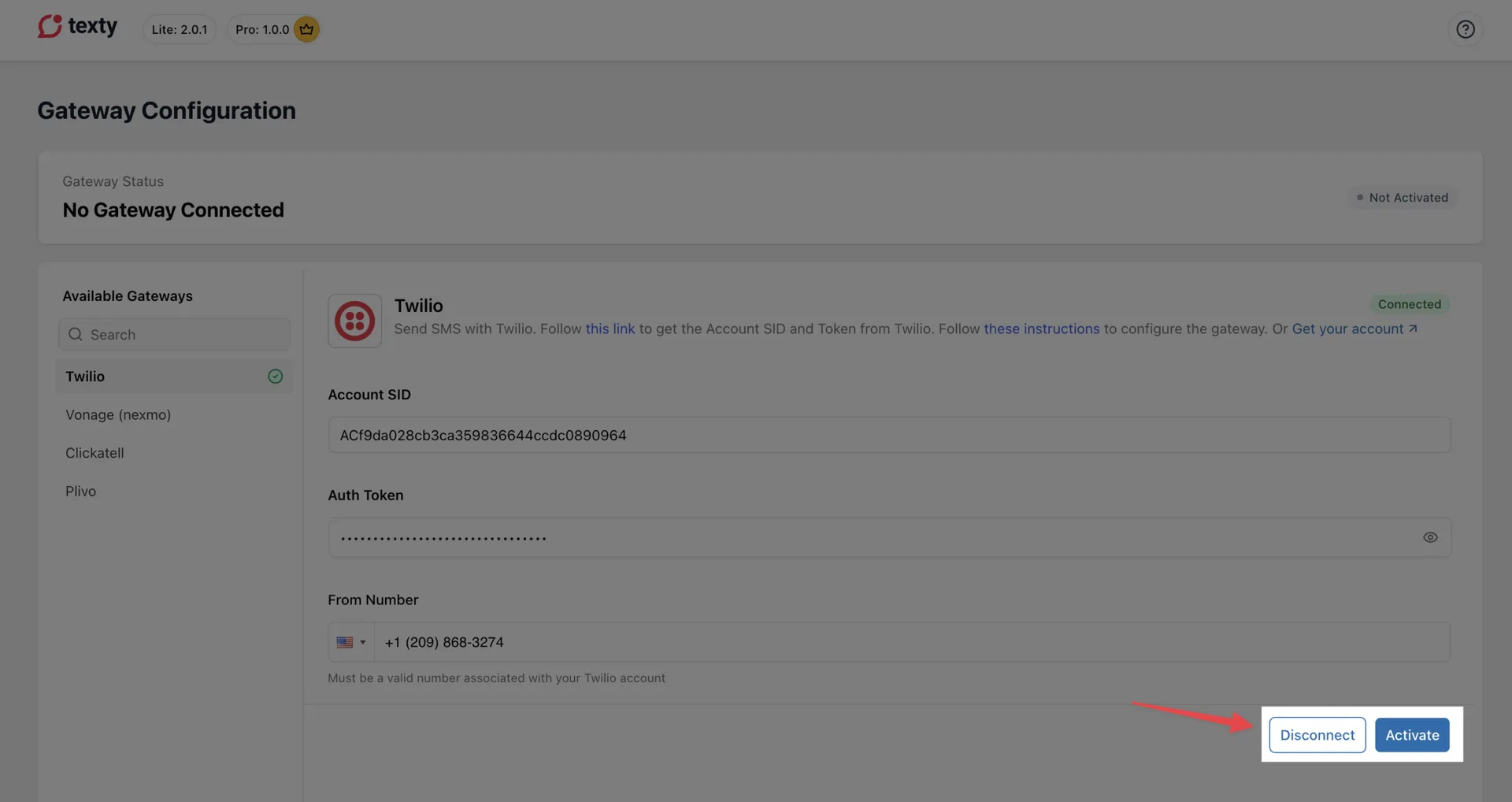Click the 'Available Gateways' label
This screenshot has height=802, width=1512.
128,296
